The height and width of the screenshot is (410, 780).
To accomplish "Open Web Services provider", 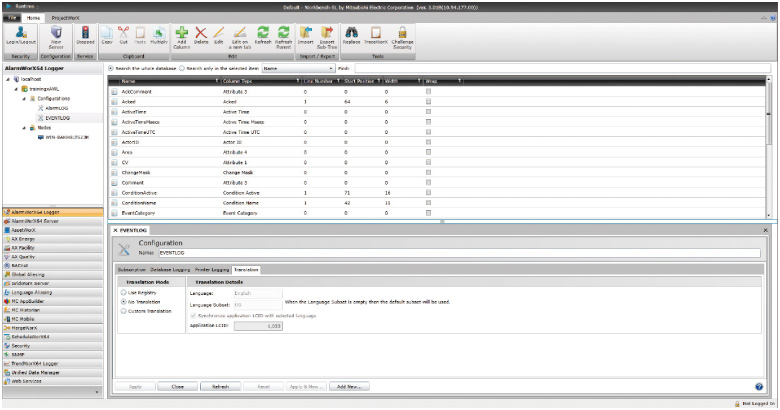I will click(53, 381).
